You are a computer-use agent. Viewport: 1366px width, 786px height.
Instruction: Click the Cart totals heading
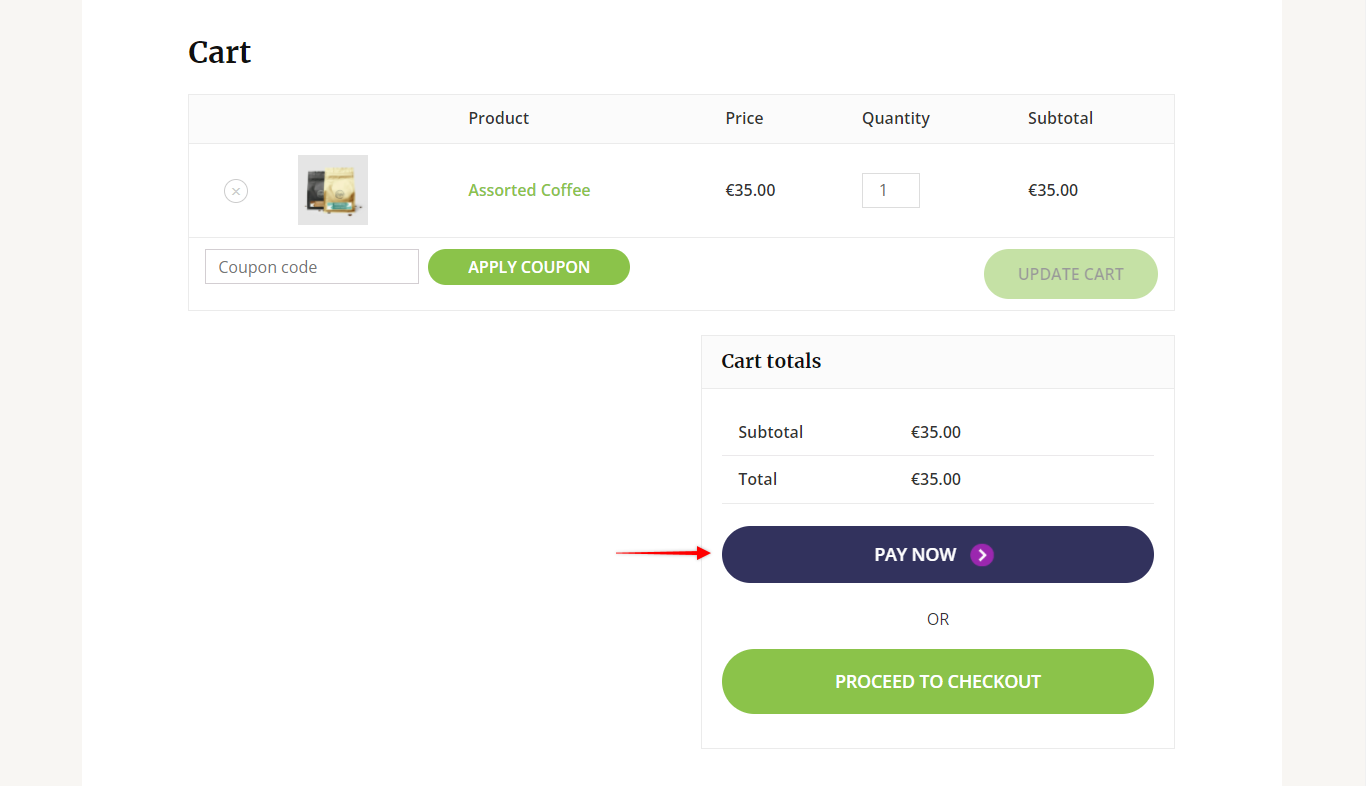pos(771,361)
